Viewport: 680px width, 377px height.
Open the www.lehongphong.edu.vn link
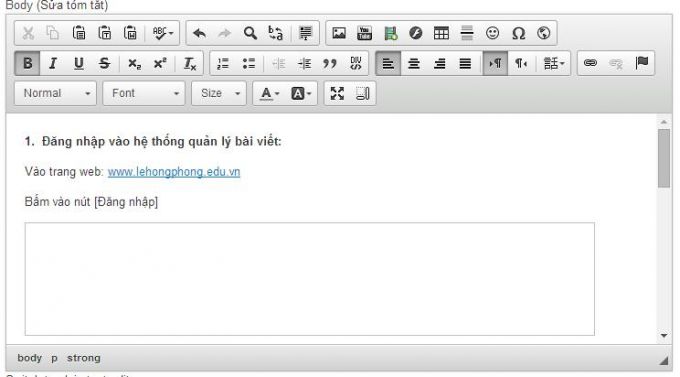click(174, 172)
